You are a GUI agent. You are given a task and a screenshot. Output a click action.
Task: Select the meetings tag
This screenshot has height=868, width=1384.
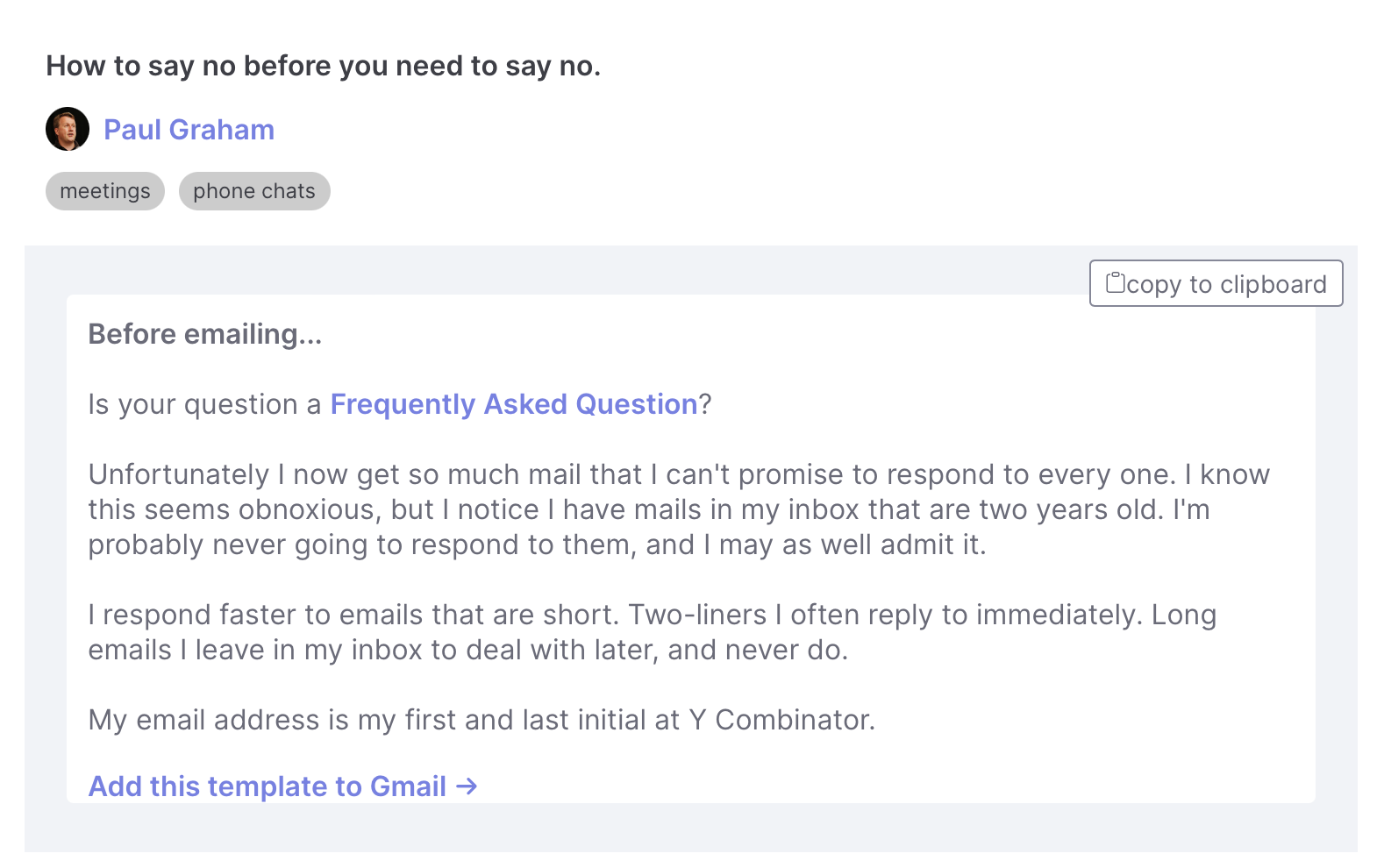pyautogui.click(x=105, y=191)
